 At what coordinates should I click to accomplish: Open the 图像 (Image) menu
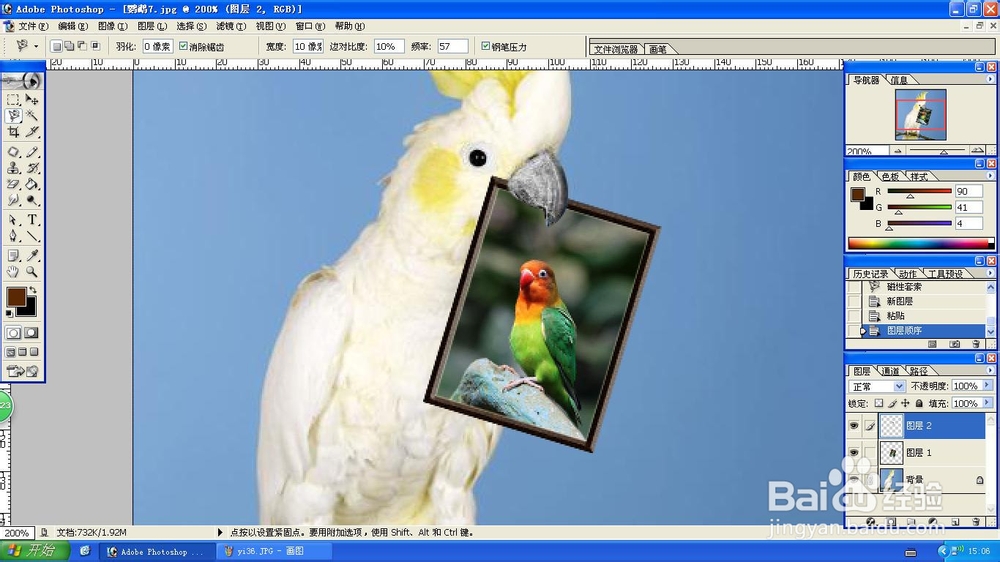pyautogui.click(x=112, y=26)
